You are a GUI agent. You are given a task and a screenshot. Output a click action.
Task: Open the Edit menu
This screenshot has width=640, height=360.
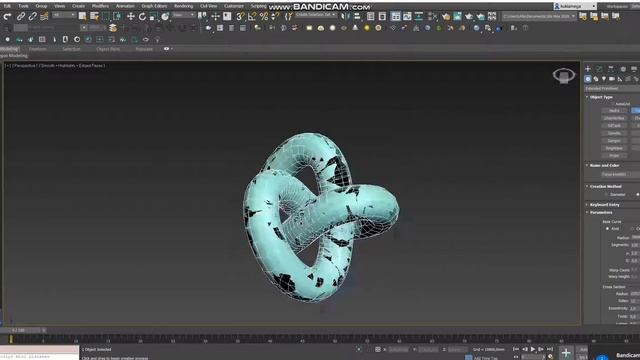(7, 6)
